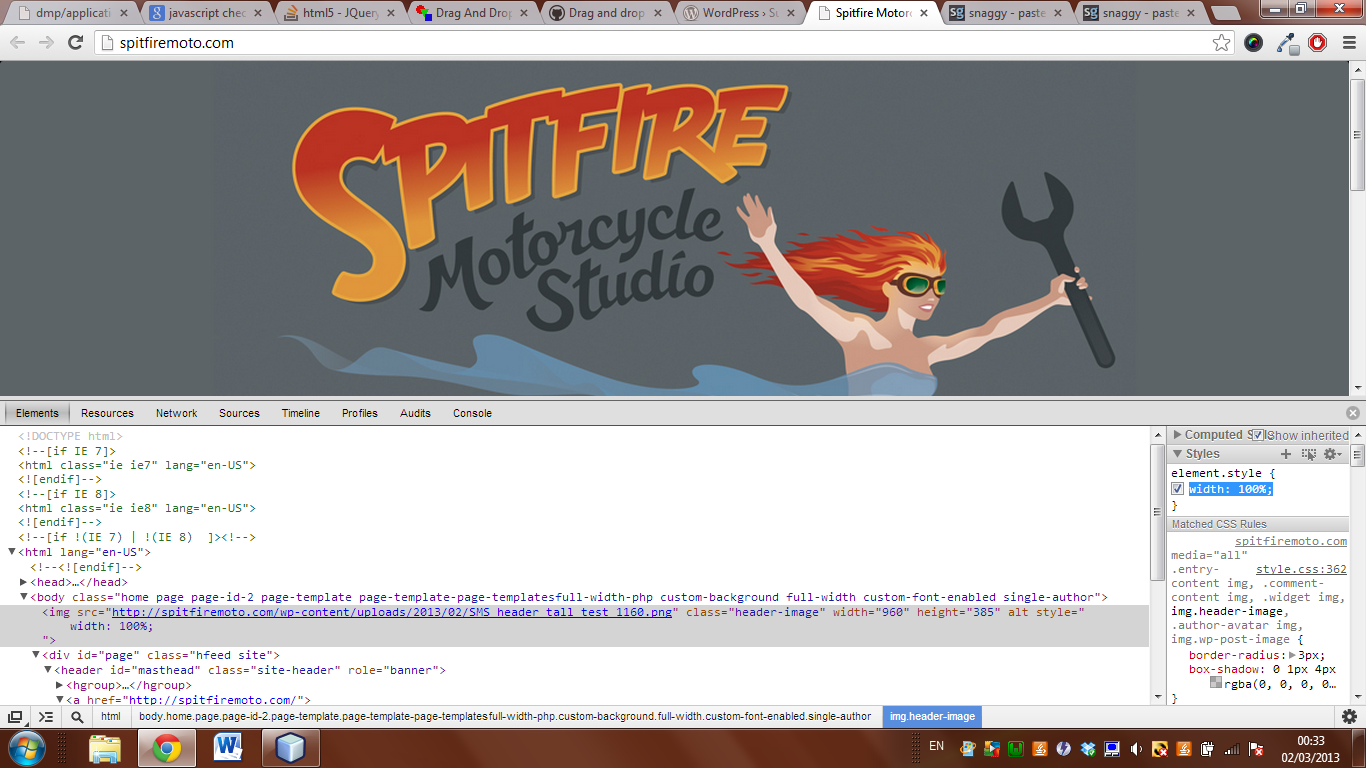Screen dimensions: 1366x768
Task: Click the VirtualBox cube taskbar icon
Action: point(290,748)
